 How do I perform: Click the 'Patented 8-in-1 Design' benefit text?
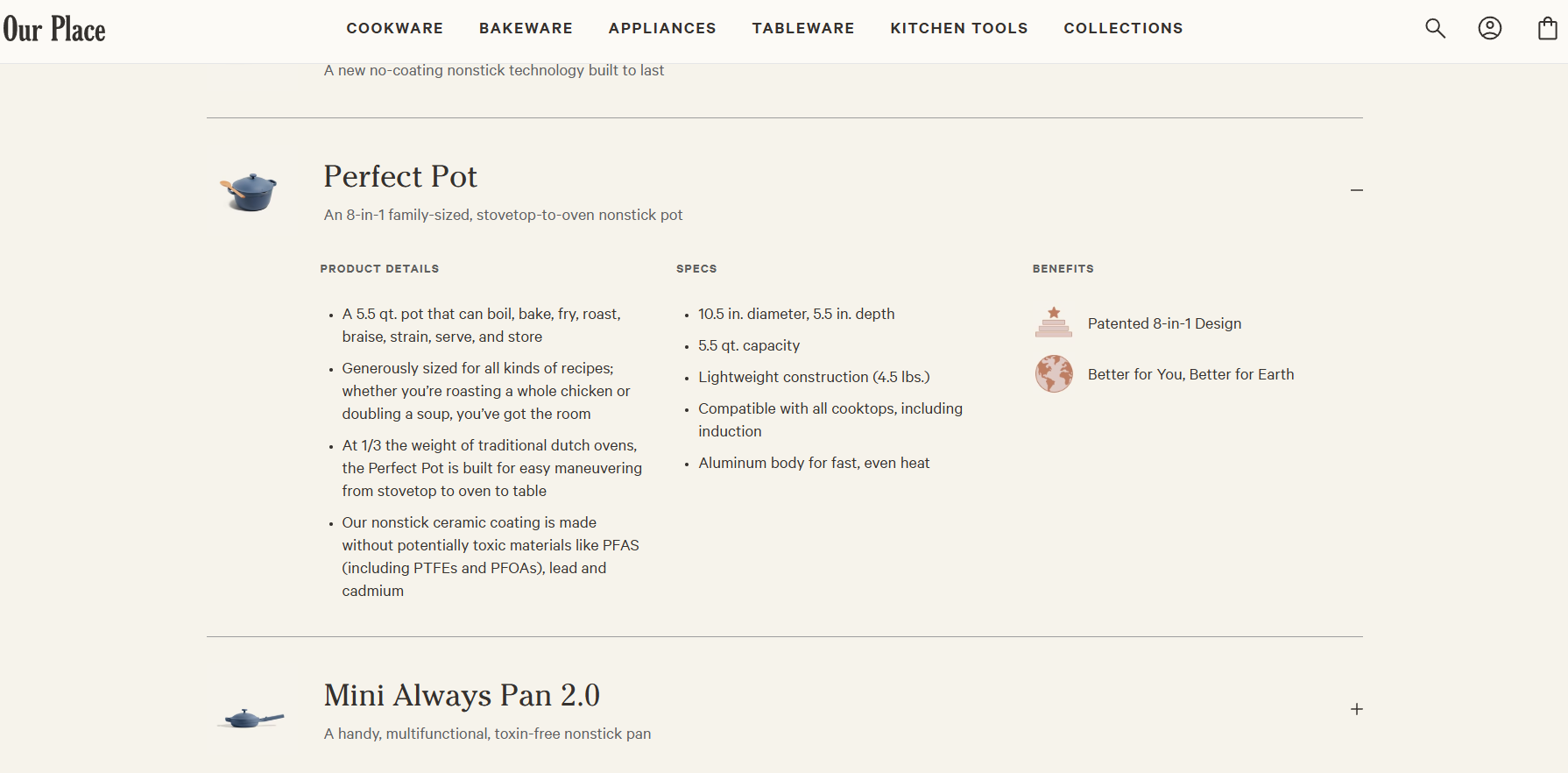pos(1164,323)
